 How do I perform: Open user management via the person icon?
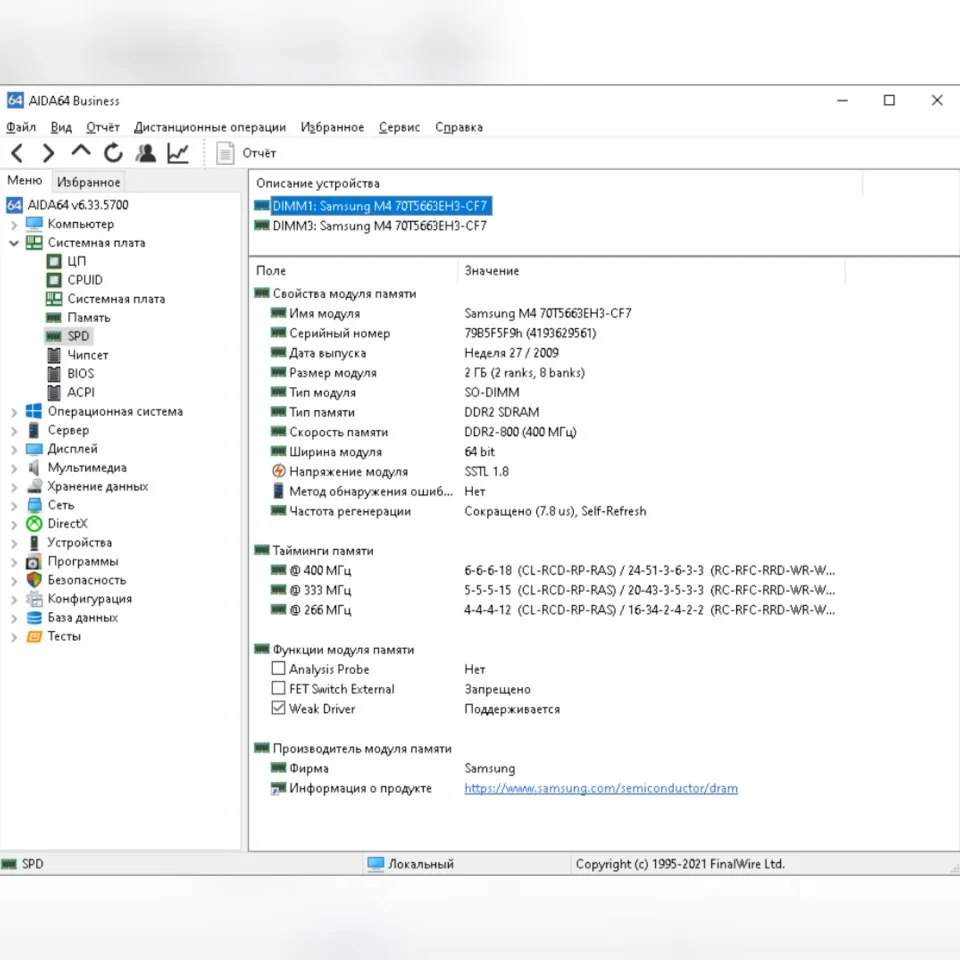tap(146, 153)
